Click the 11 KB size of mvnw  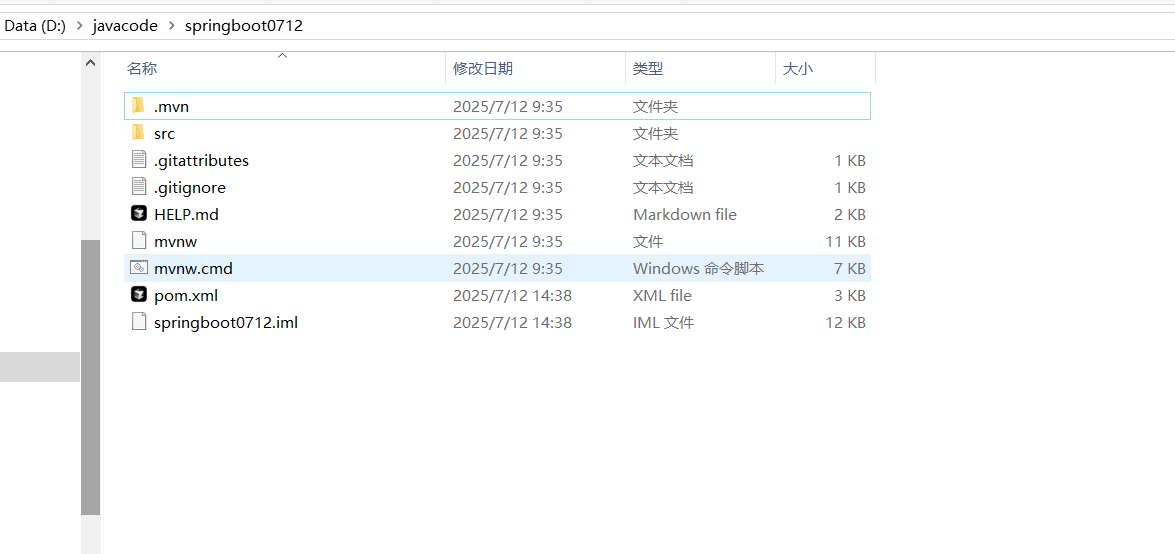tap(844, 241)
